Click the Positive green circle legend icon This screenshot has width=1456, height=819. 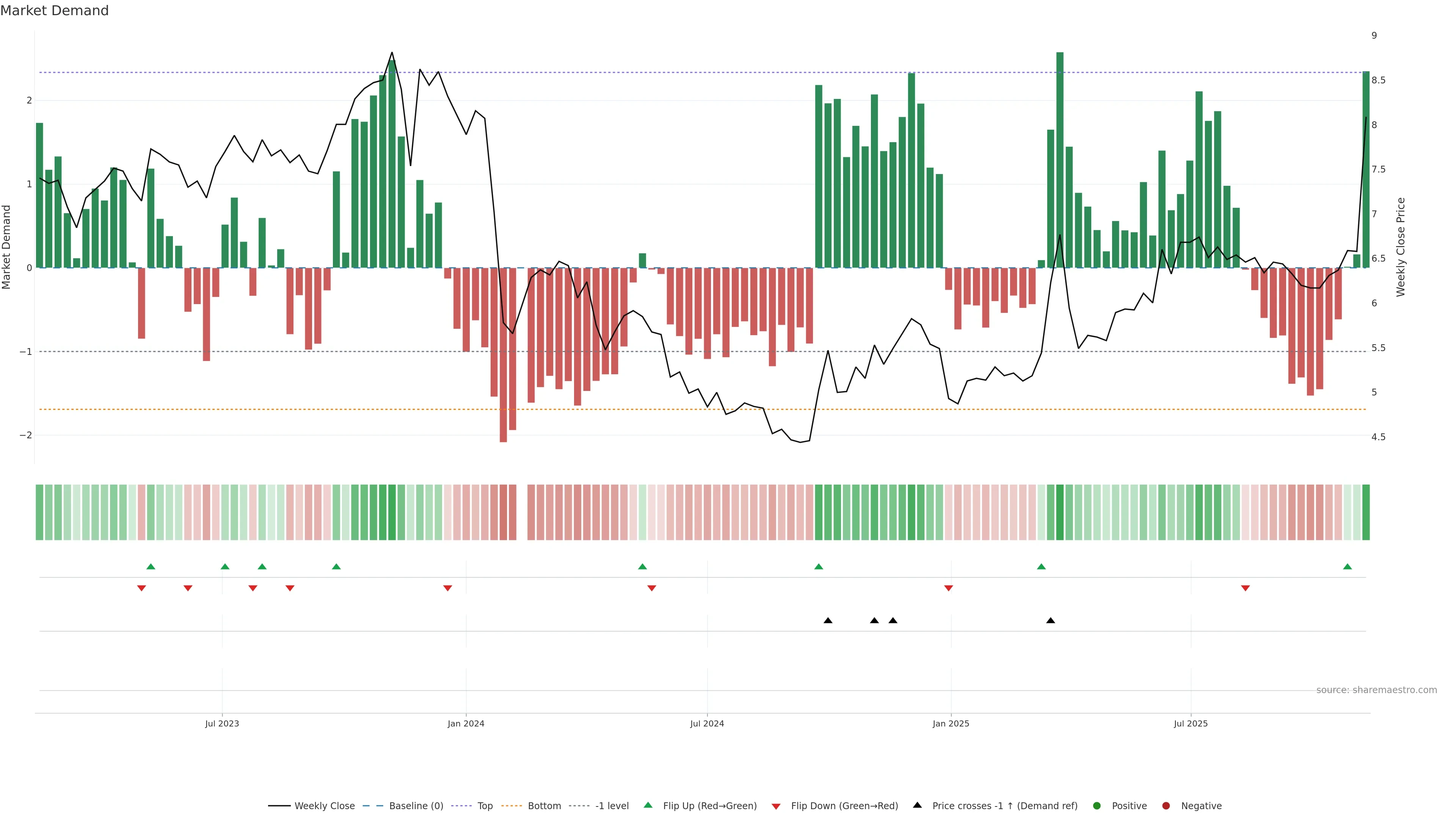coord(1097,806)
